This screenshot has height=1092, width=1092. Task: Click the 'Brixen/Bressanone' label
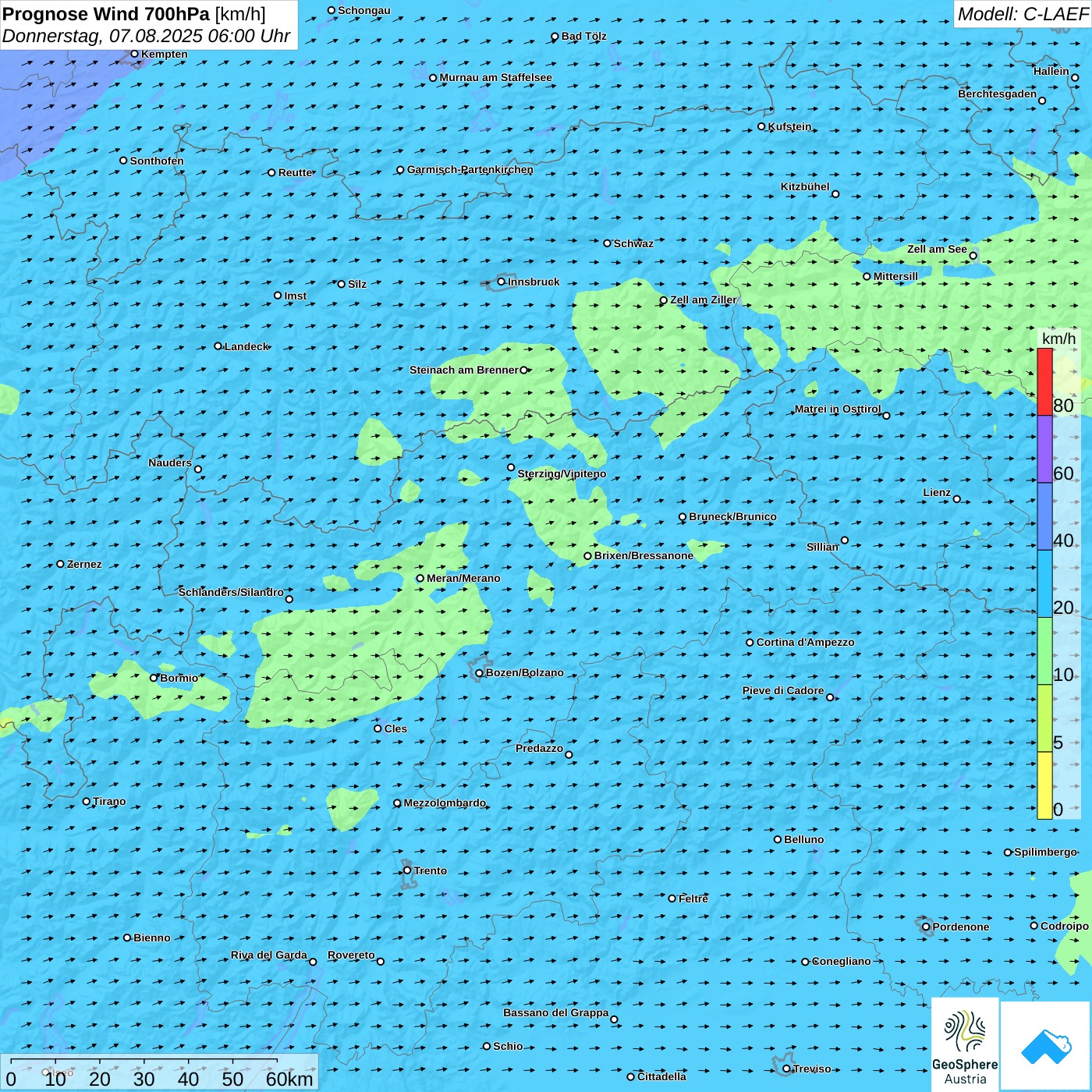643,555
